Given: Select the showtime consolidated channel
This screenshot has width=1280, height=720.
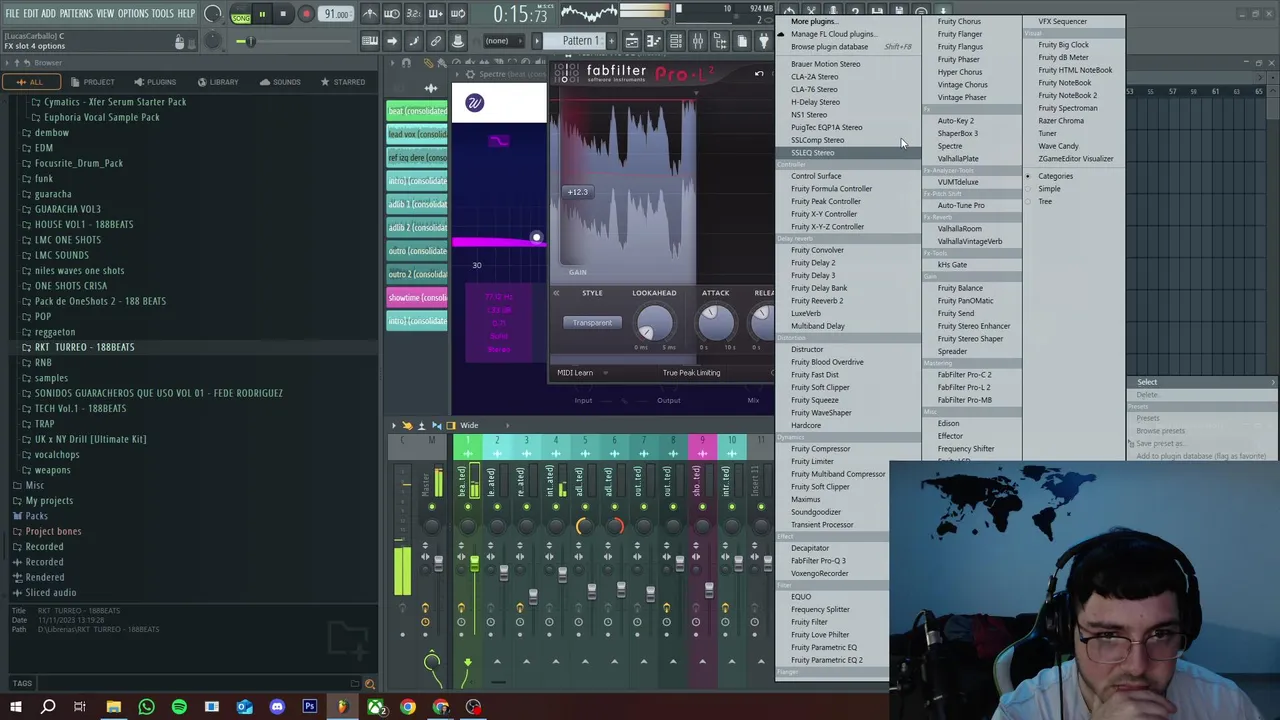Looking at the screenshot, I should point(417,298).
